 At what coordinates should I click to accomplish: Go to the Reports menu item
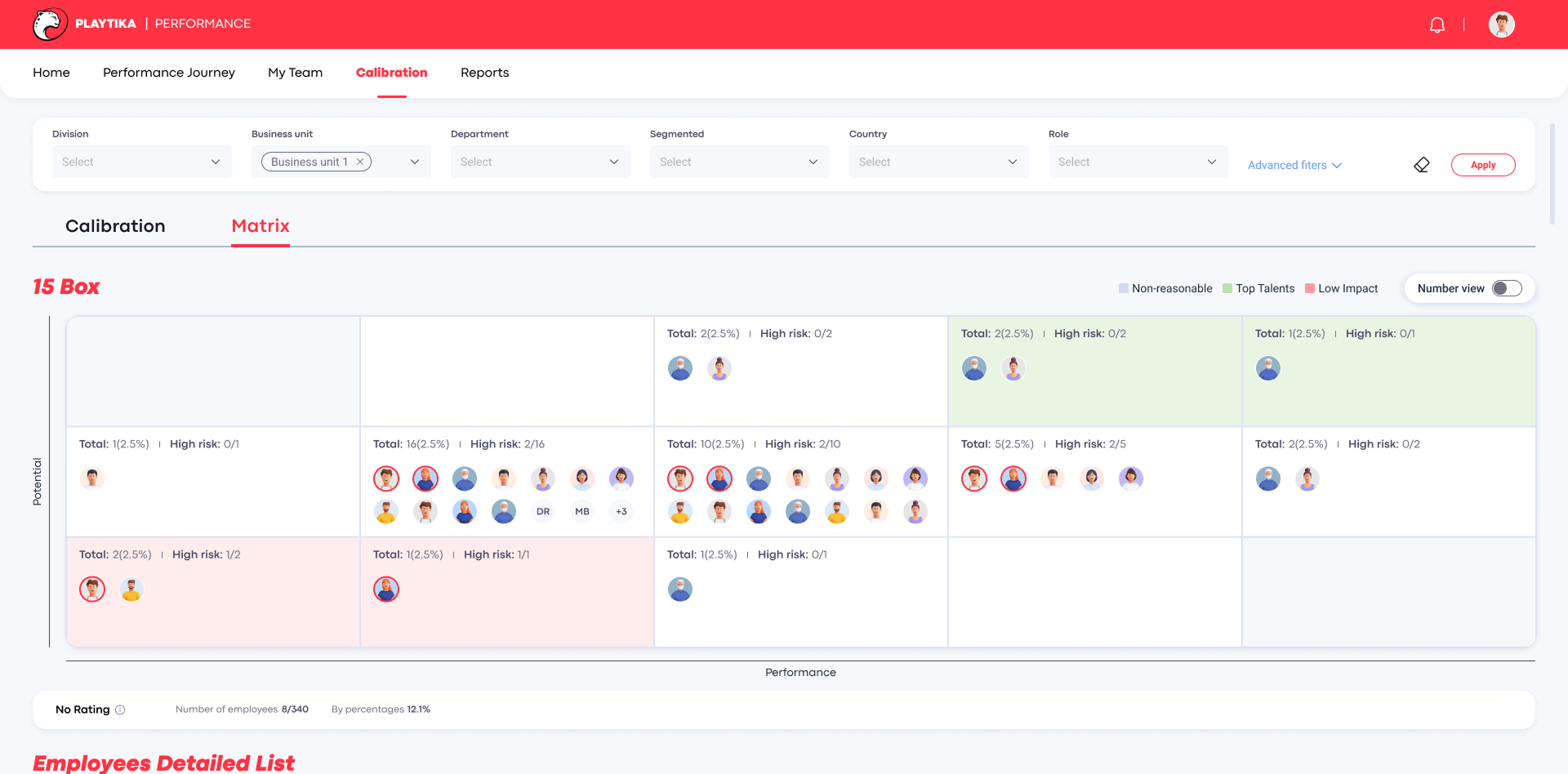click(484, 73)
